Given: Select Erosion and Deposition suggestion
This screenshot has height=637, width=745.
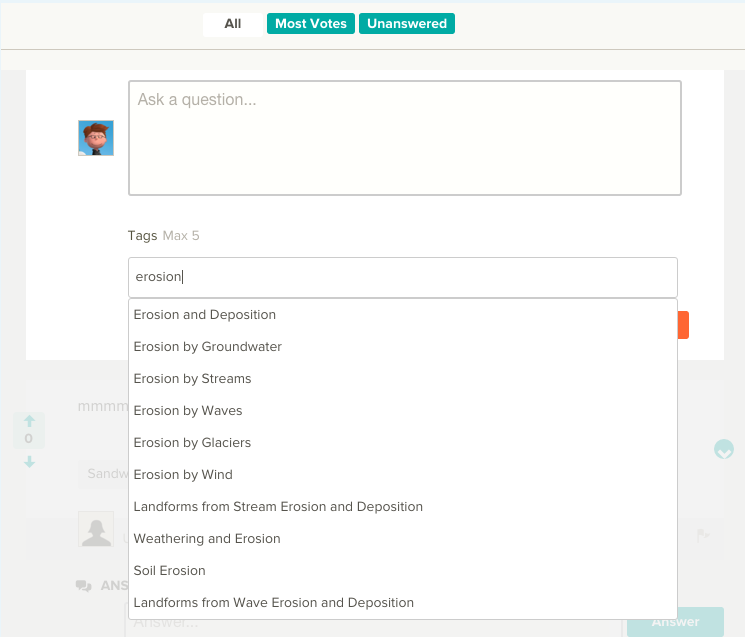Looking at the screenshot, I should point(205,315).
